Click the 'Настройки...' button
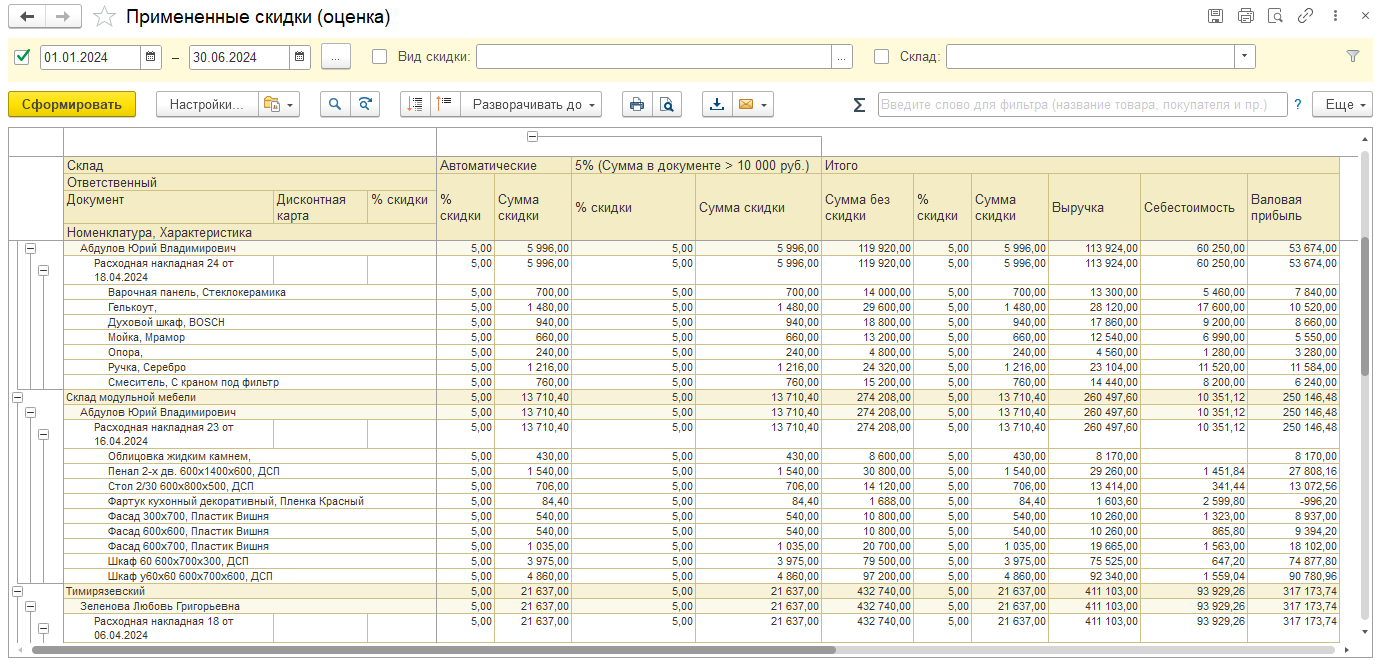This screenshot has height=664, width=1380. click(206, 104)
